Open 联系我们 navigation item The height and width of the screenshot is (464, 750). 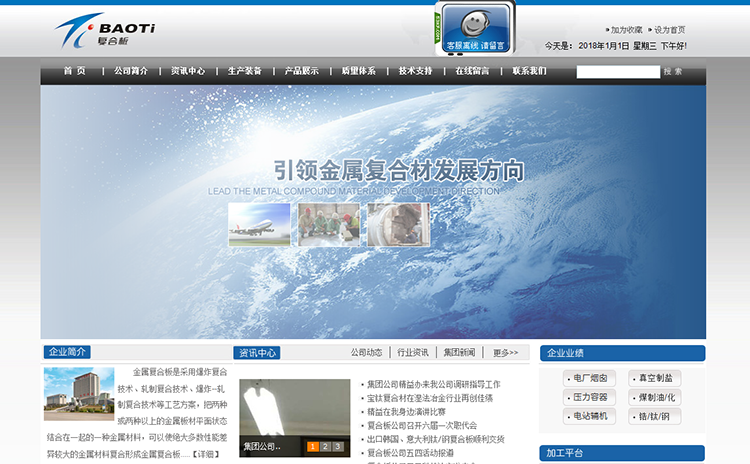[x=529, y=71]
